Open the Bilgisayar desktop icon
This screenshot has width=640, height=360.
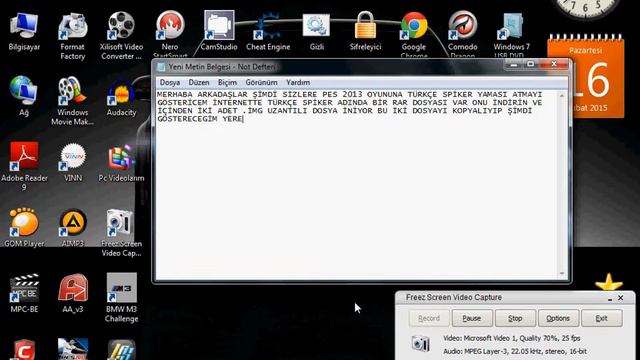(x=24, y=26)
